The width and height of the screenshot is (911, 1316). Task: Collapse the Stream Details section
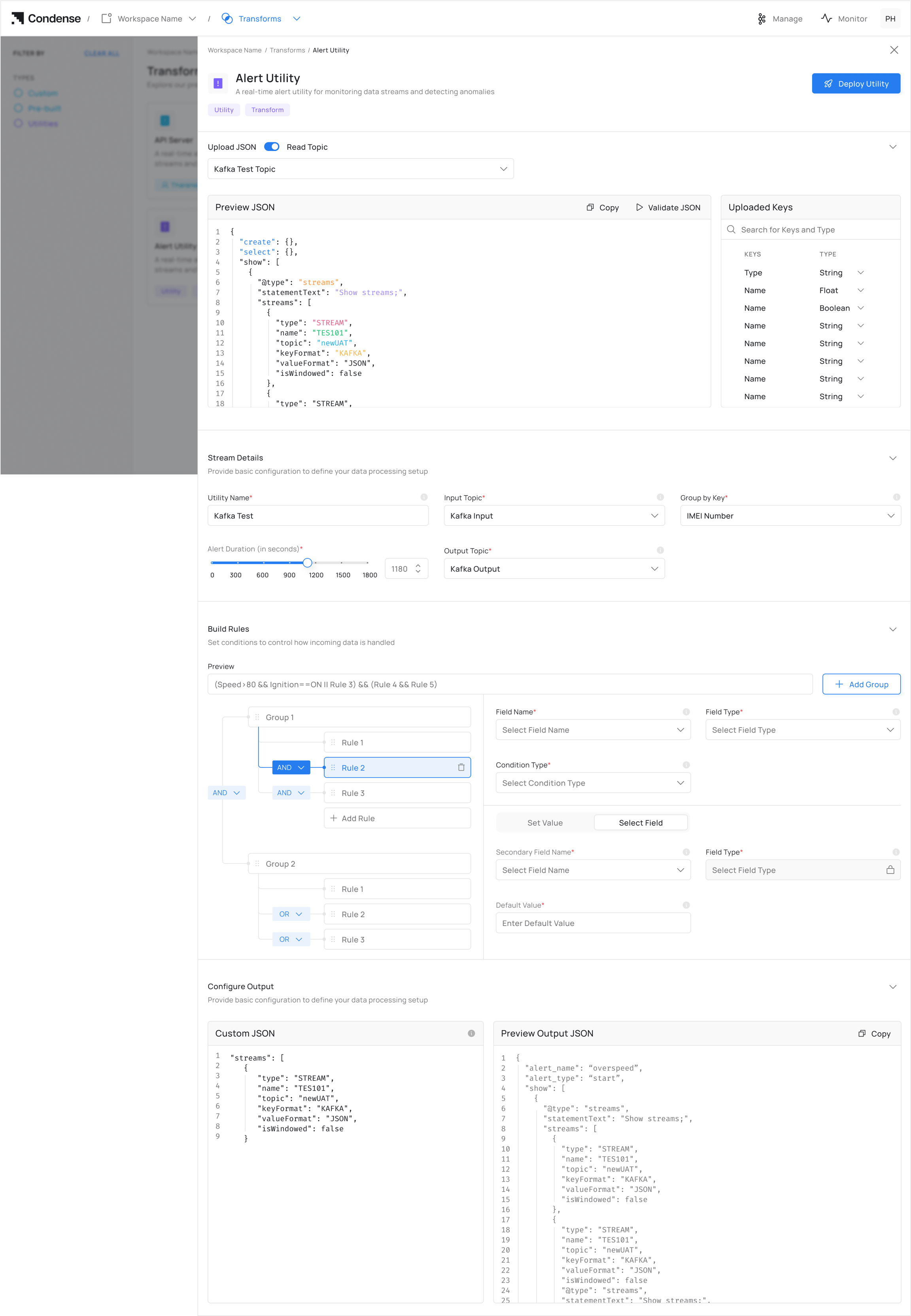pos(893,458)
